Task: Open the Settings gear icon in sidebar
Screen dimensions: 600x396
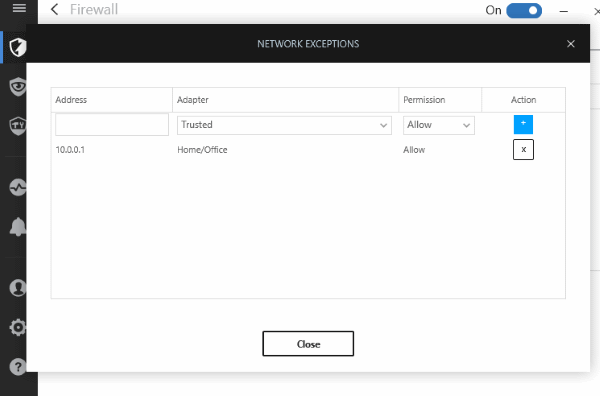Action: pos(18,328)
